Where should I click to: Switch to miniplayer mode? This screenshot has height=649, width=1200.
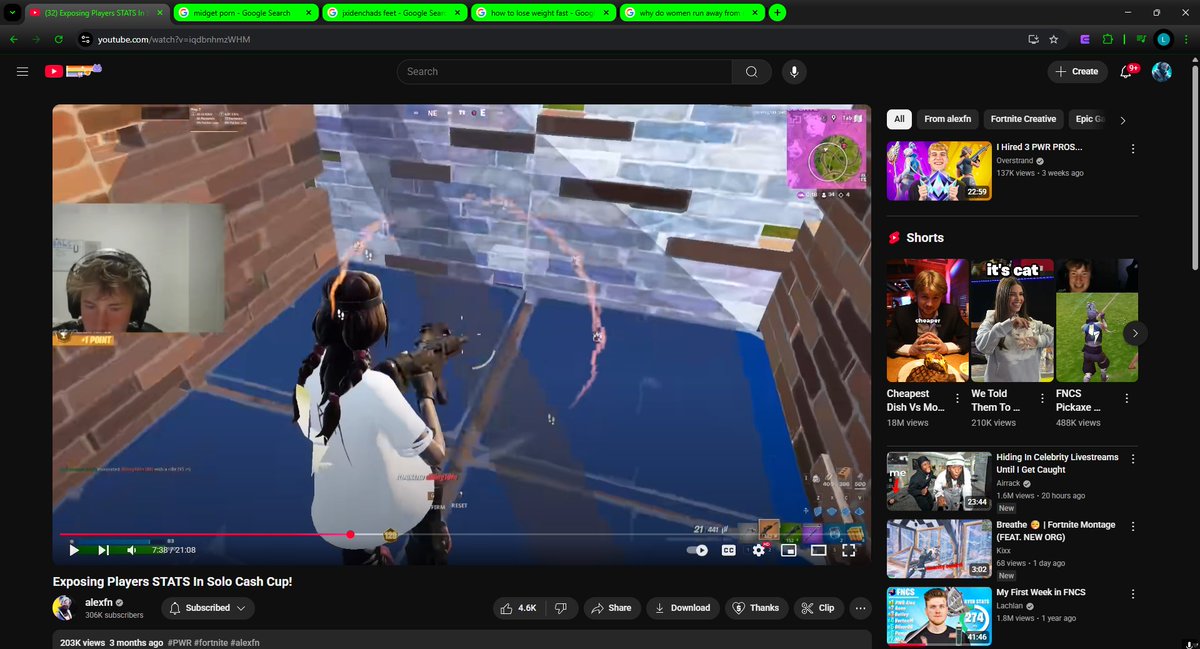click(788, 550)
